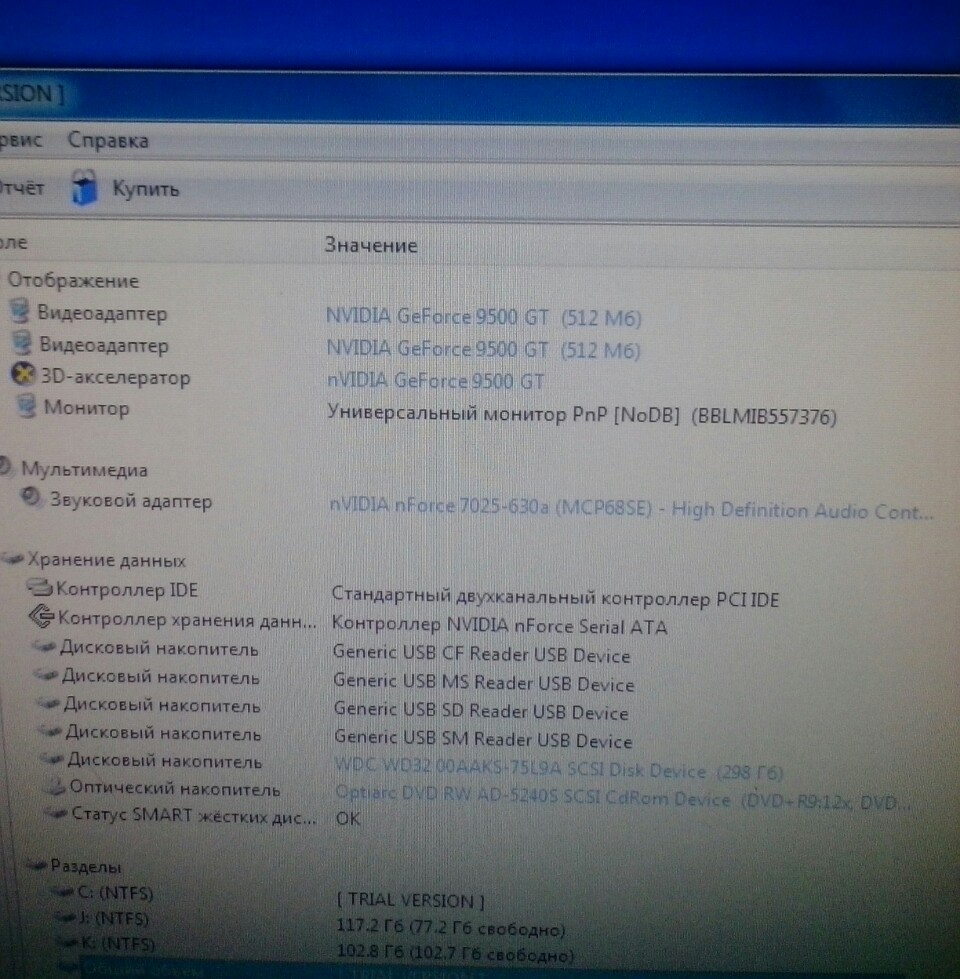Select the 117.2 Гб (77.2 Гб свободно) value
The image size is (960, 979).
(x=451, y=927)
